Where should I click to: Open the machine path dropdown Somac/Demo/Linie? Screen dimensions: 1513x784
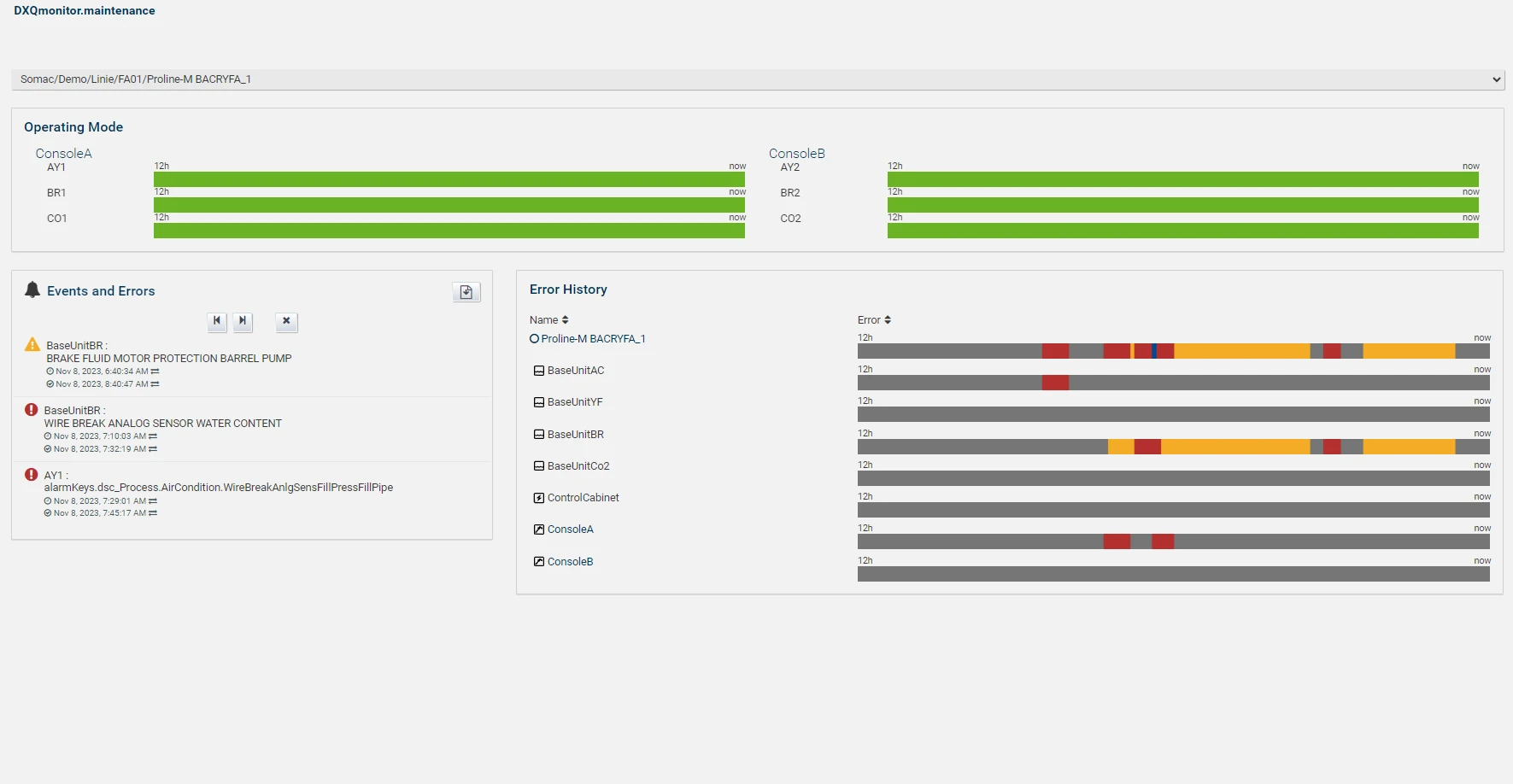point(758,79)
